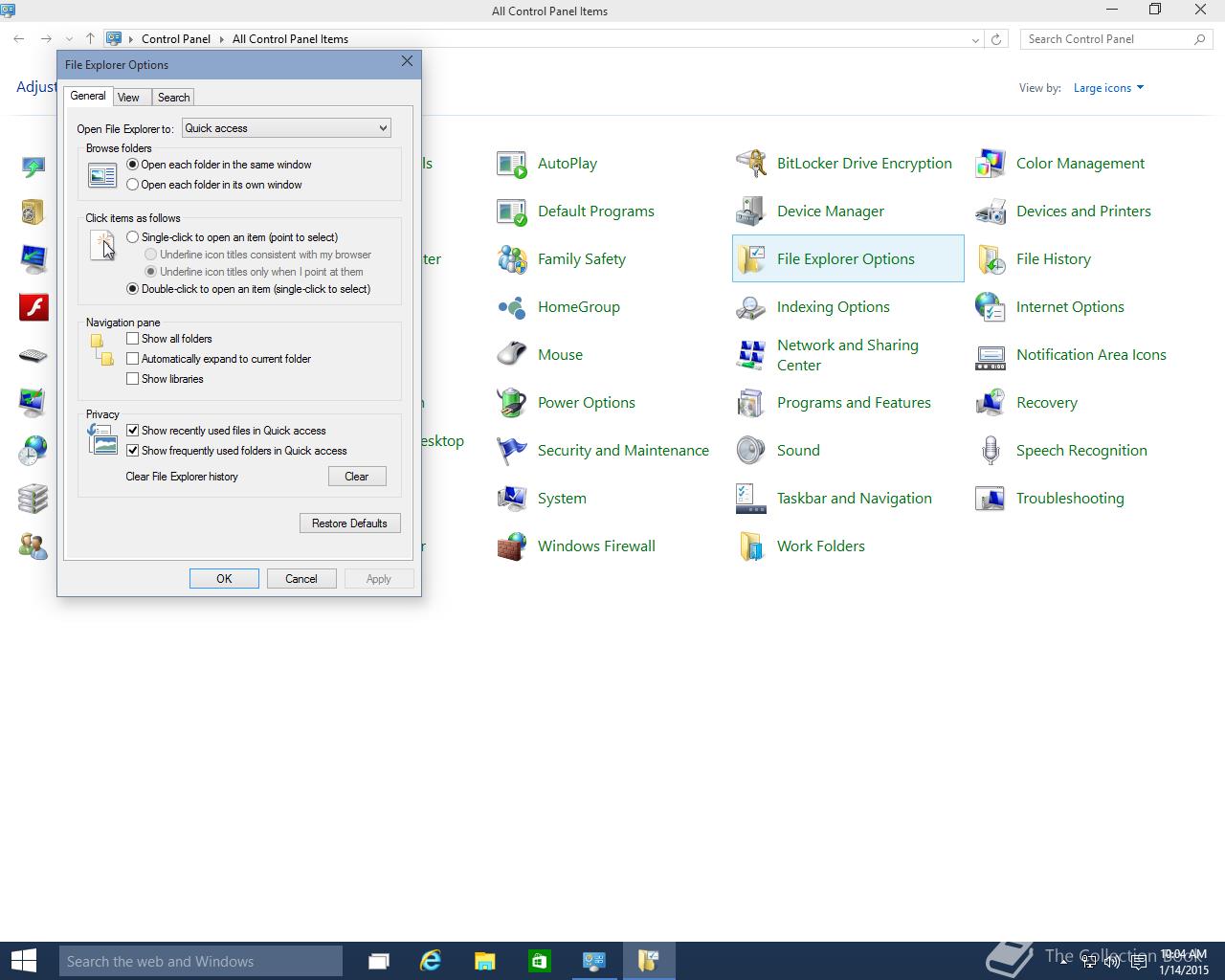The image size is (1225, 980).
Task: Click Control Panel in the address breadcrumb
Action: click(176, 39)
